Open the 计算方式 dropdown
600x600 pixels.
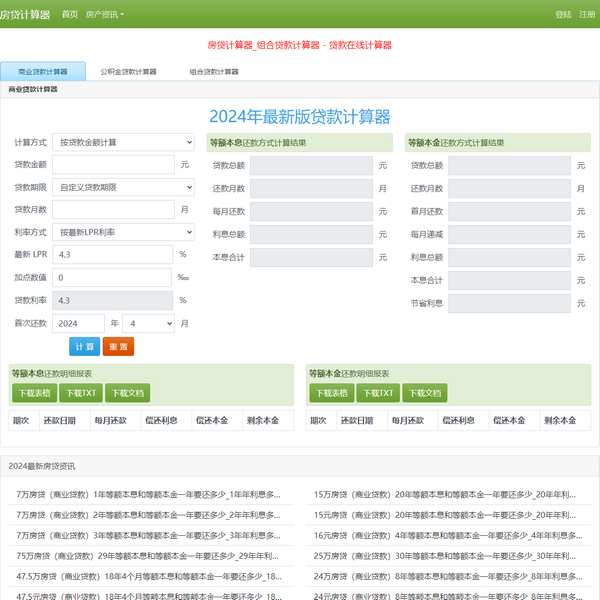123,143
